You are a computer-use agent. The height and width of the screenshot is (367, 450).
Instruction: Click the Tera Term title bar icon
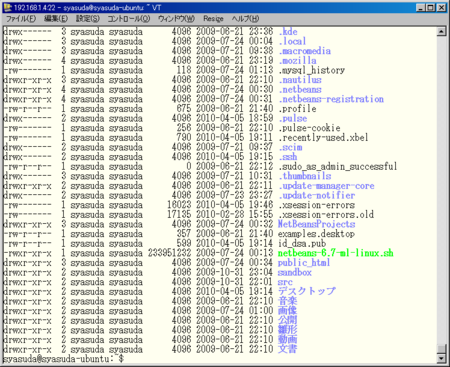(x=7, y=7)
